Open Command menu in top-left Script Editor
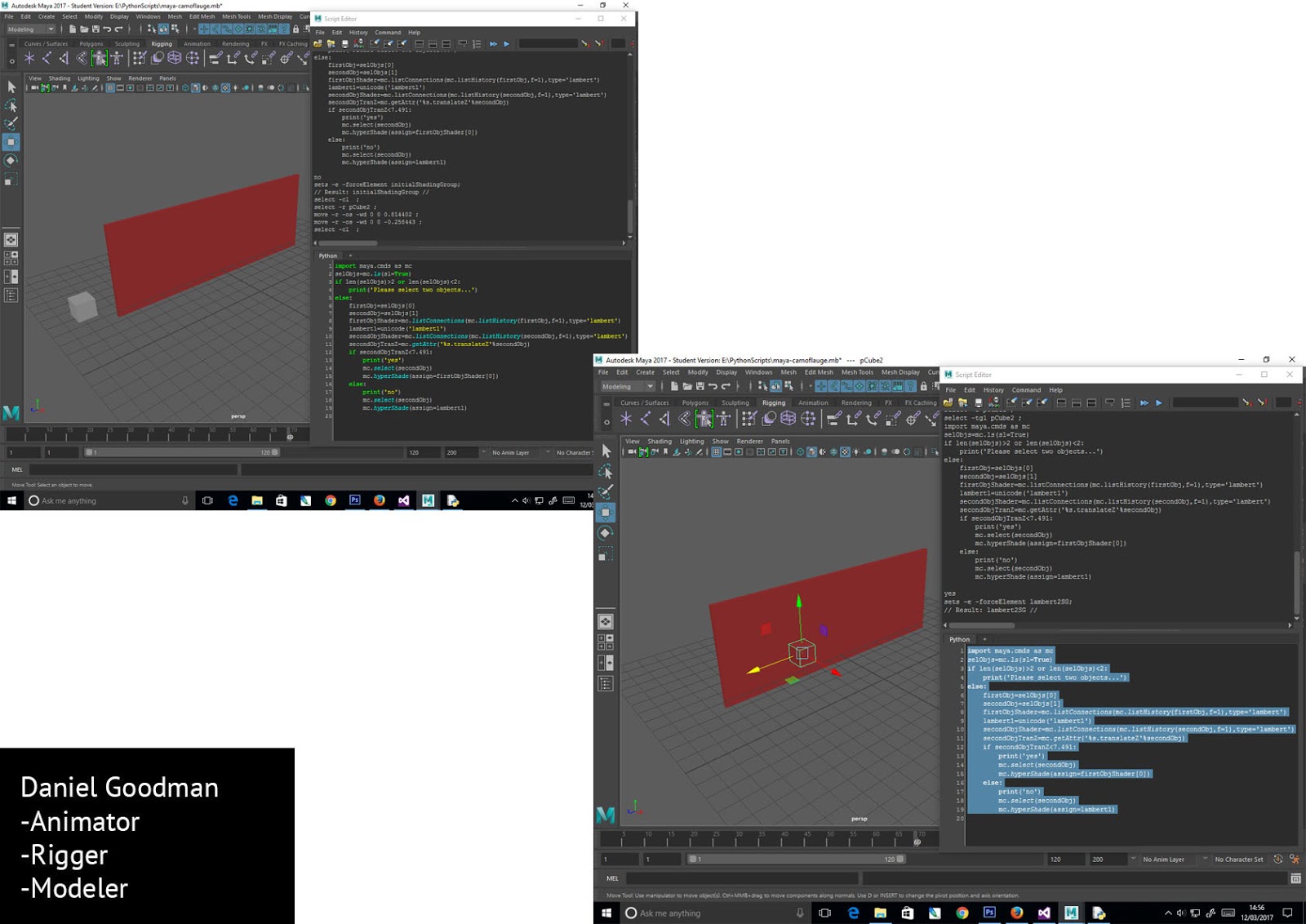Screen dimensions: 1306x924 pos(388,33)
